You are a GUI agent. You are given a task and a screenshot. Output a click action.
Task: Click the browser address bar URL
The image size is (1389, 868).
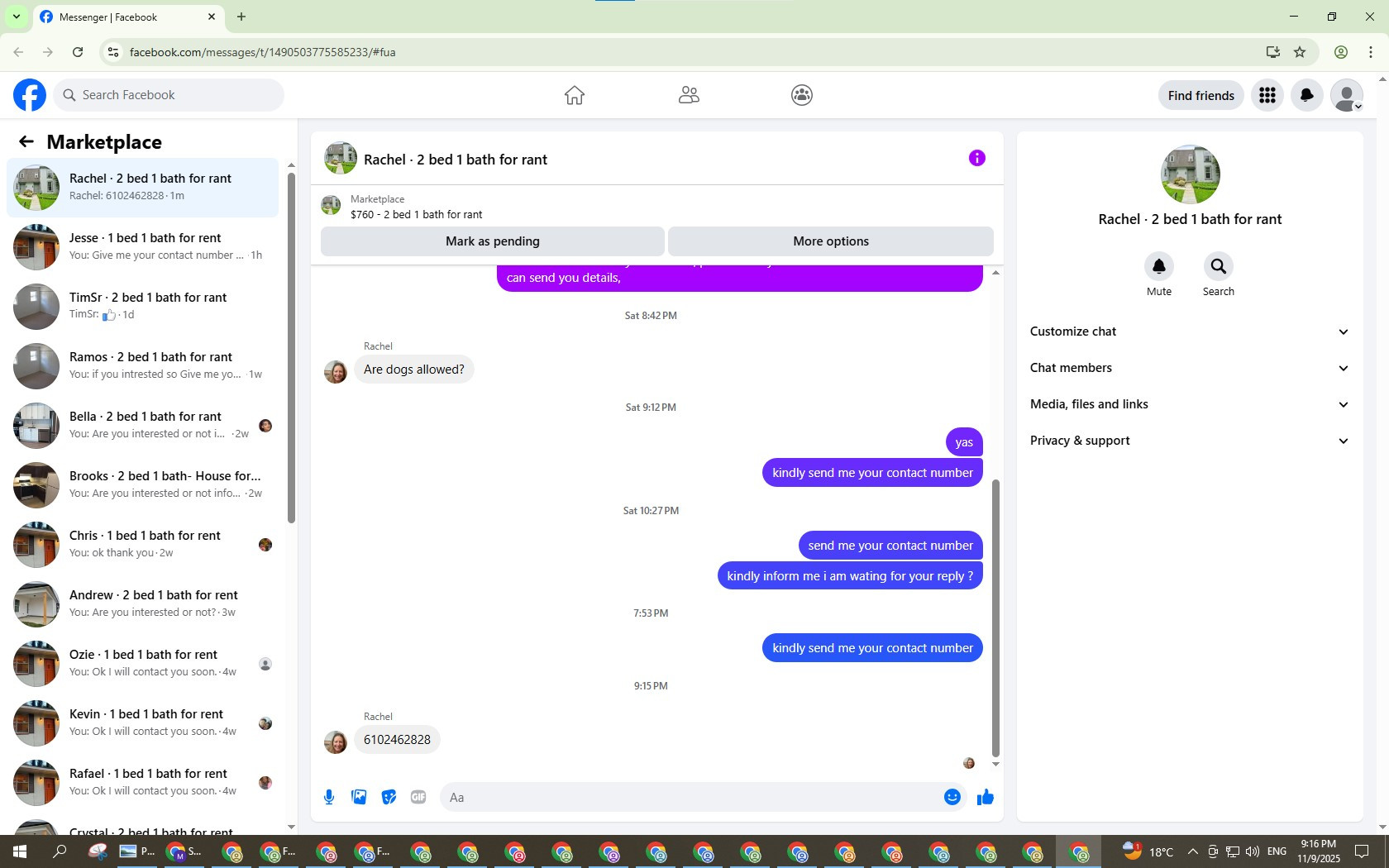(262, 52)
